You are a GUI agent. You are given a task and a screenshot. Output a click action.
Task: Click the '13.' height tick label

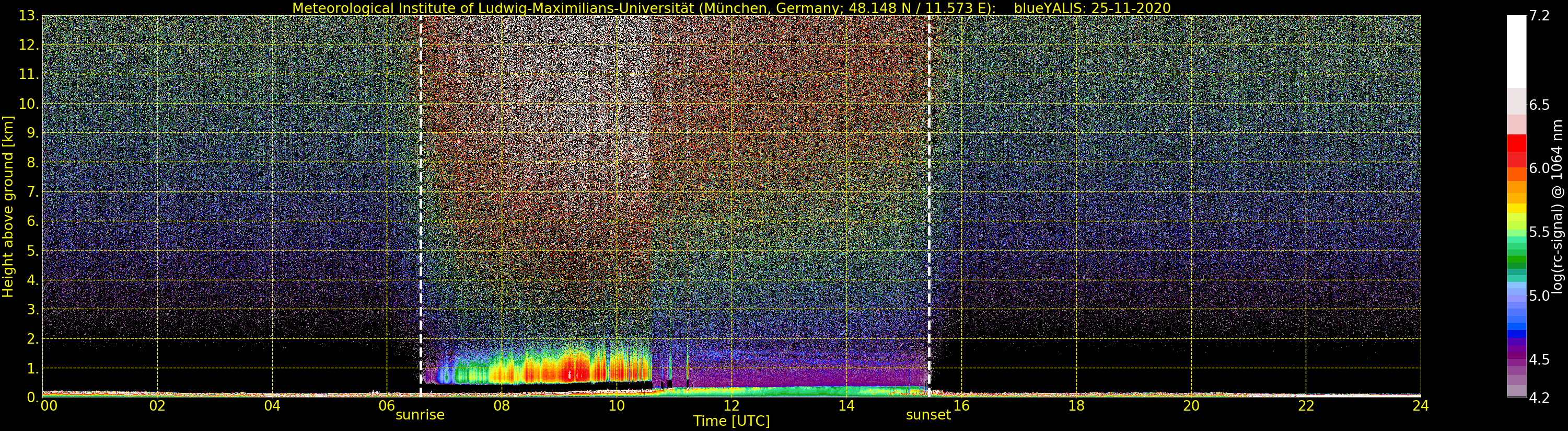pyautogui.click(x=29, y=16)
